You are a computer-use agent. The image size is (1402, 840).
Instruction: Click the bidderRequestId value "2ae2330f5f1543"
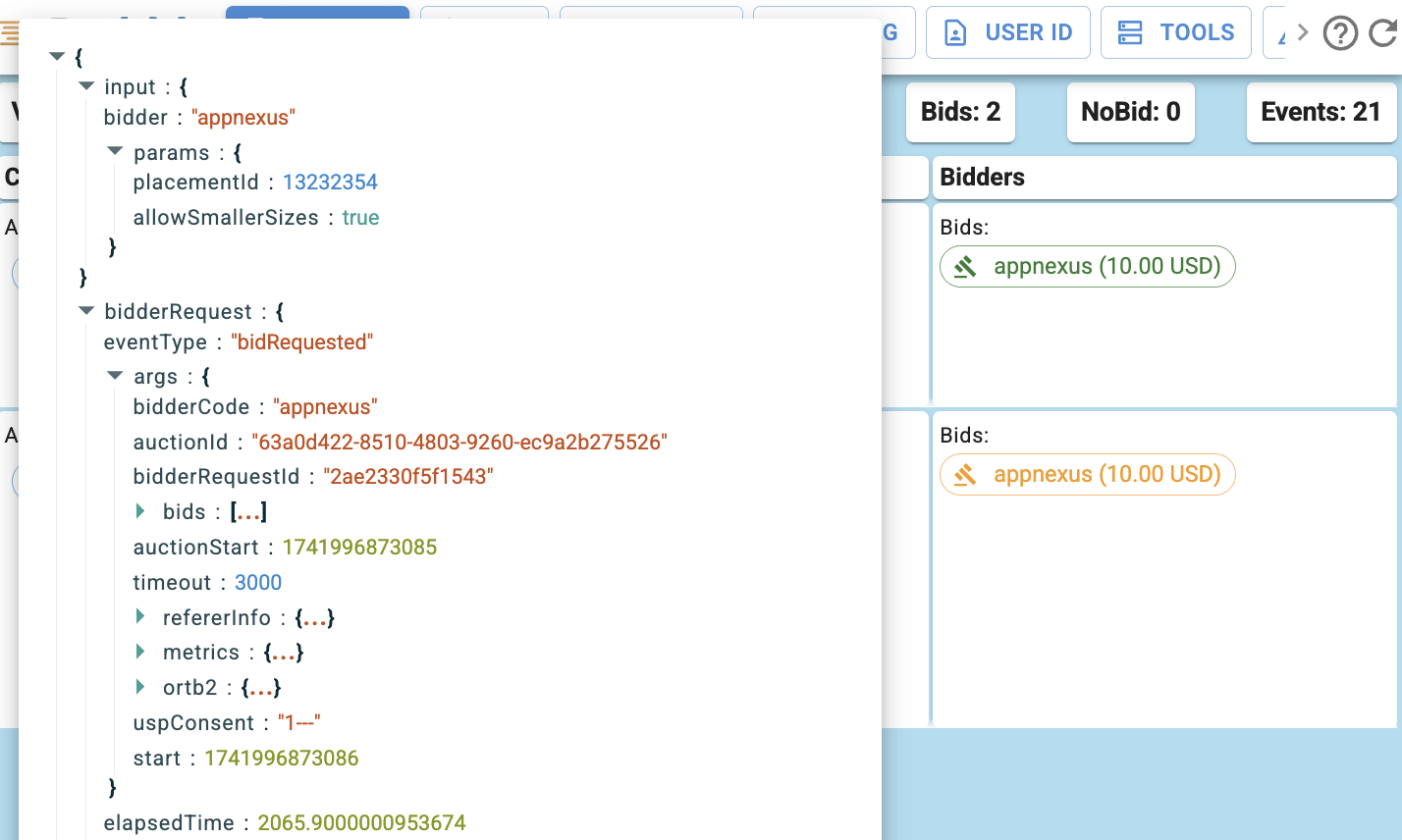point(408,477)
